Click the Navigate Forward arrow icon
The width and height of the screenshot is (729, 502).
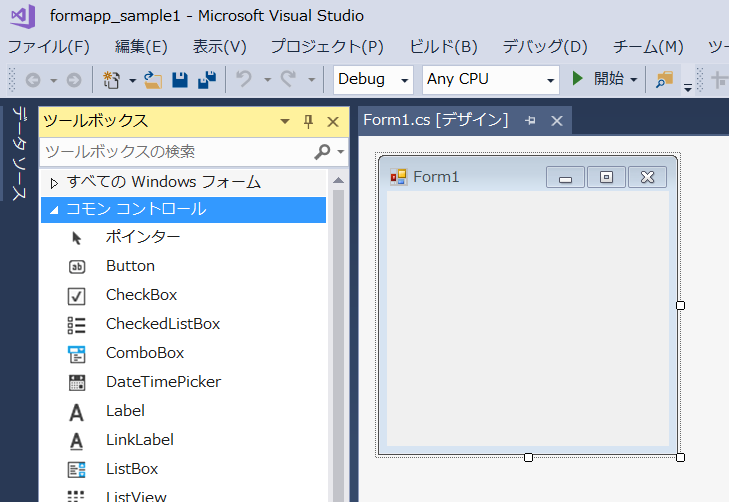click(73, 80)
